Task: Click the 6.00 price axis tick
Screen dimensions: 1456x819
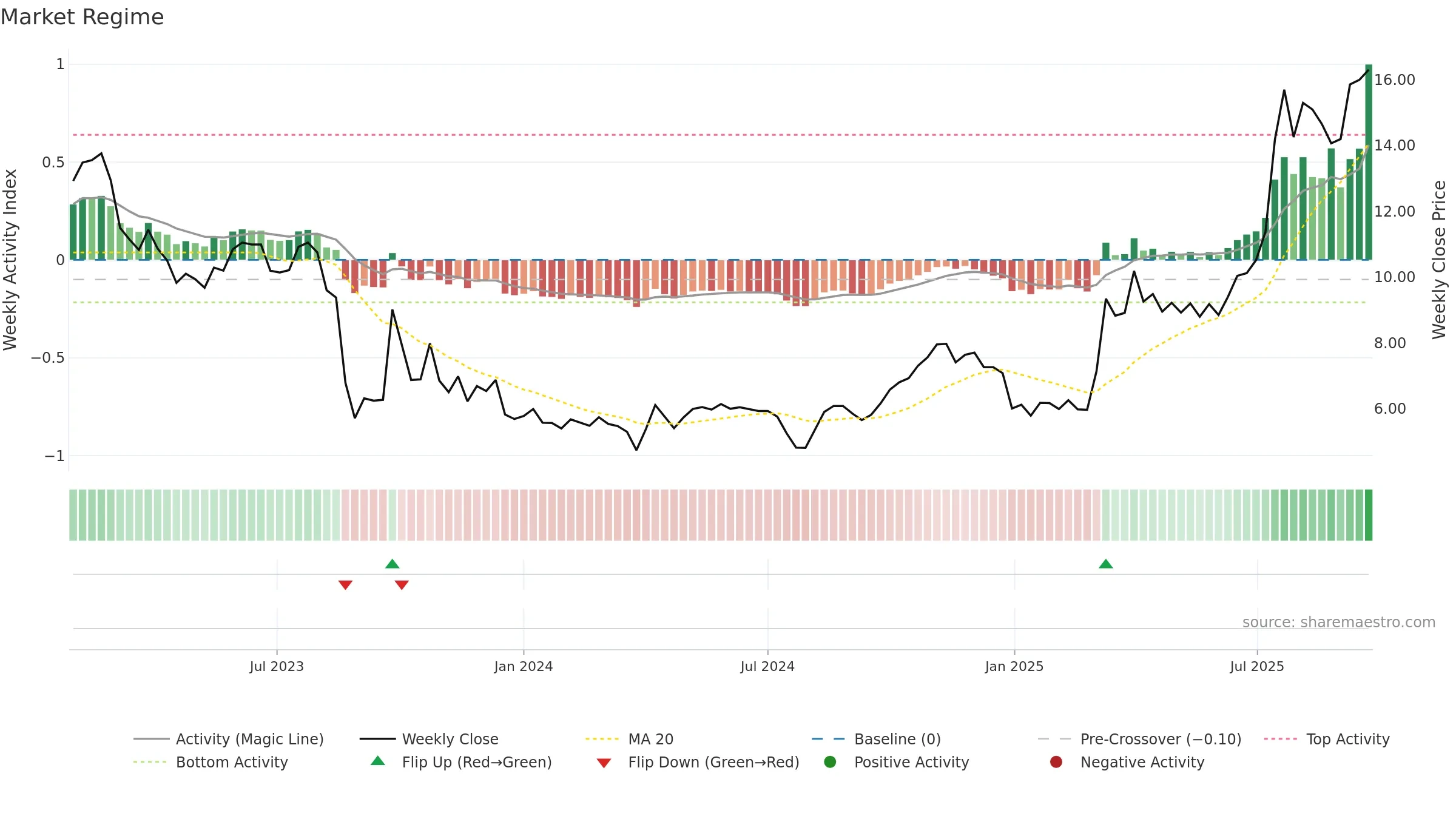Action: coord(1390,408)
